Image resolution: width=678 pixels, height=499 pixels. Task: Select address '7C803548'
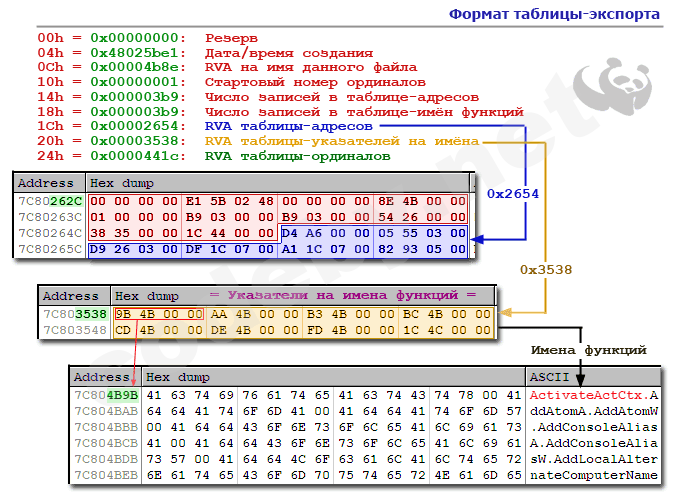pyautogui.click(x=75, y=330)
